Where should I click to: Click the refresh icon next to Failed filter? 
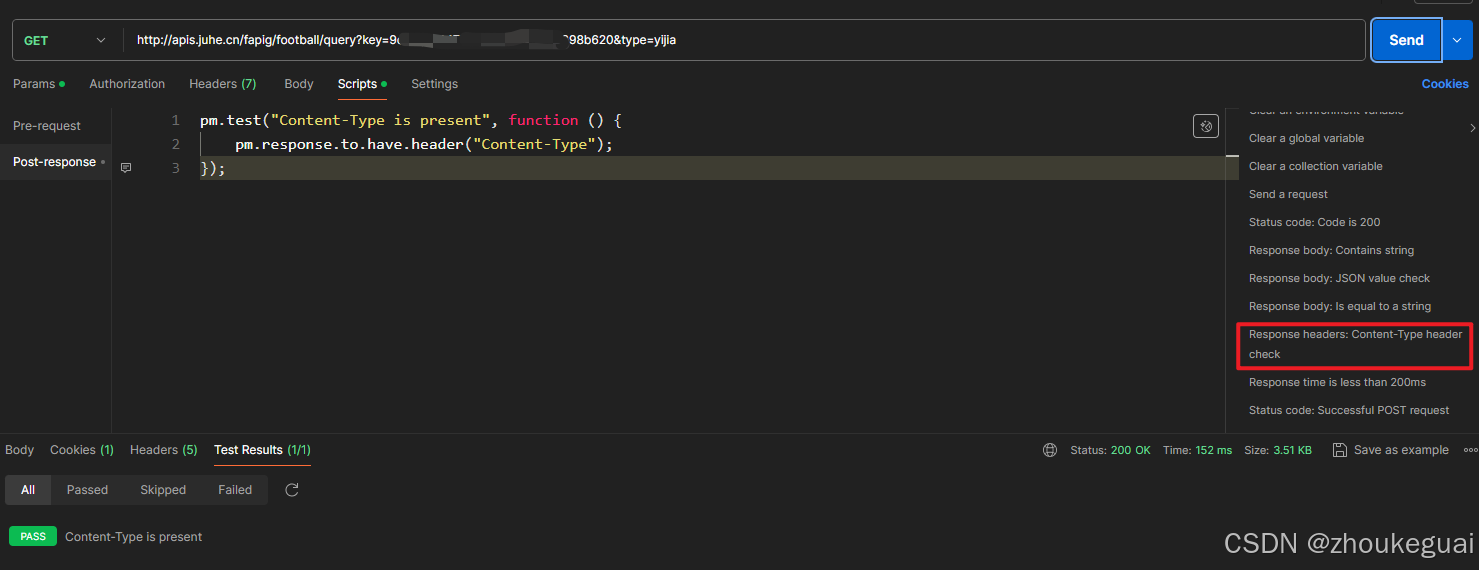(292, 490)
